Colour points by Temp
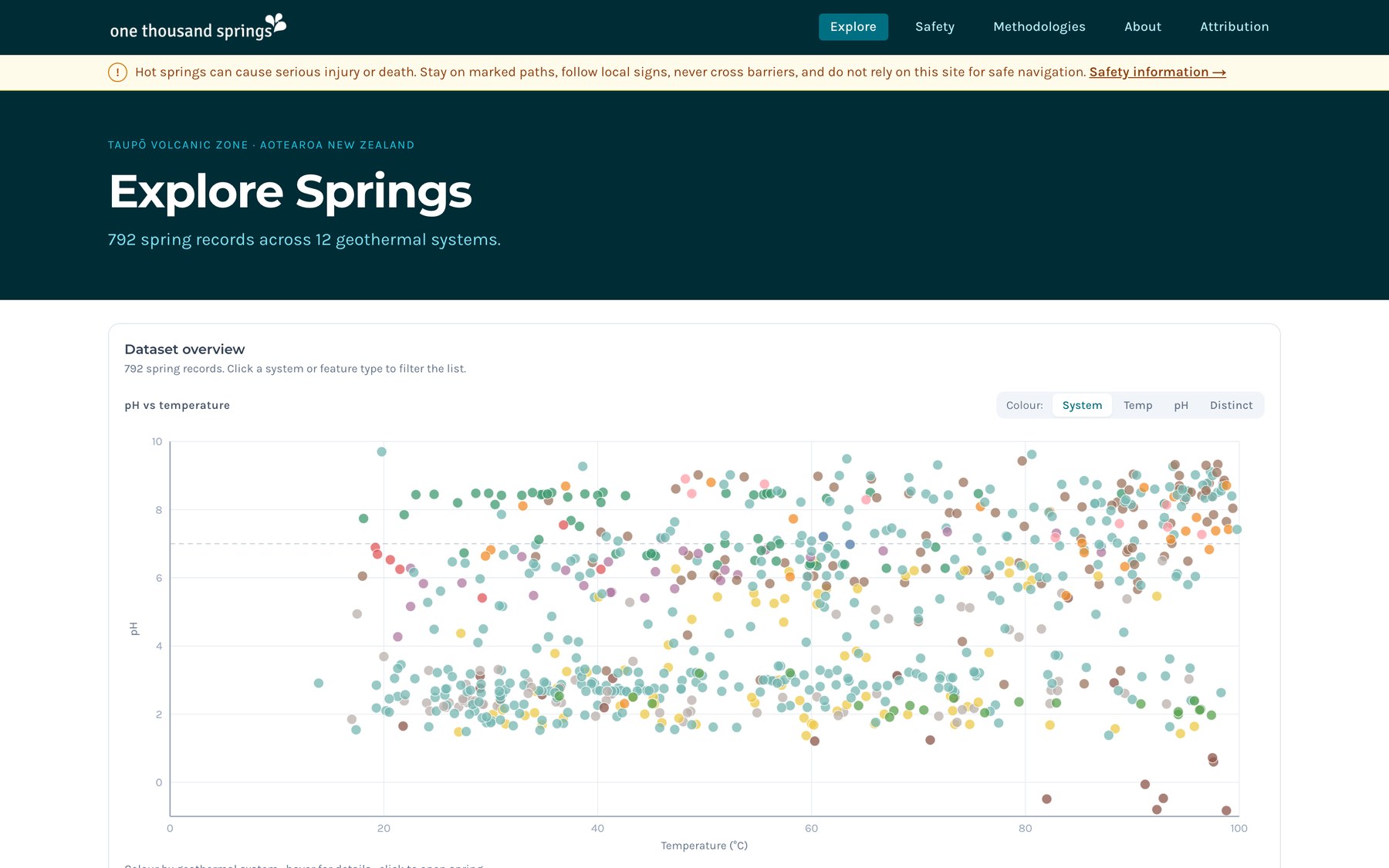This screenshot has height=868, width=1389. (1137, 405)
